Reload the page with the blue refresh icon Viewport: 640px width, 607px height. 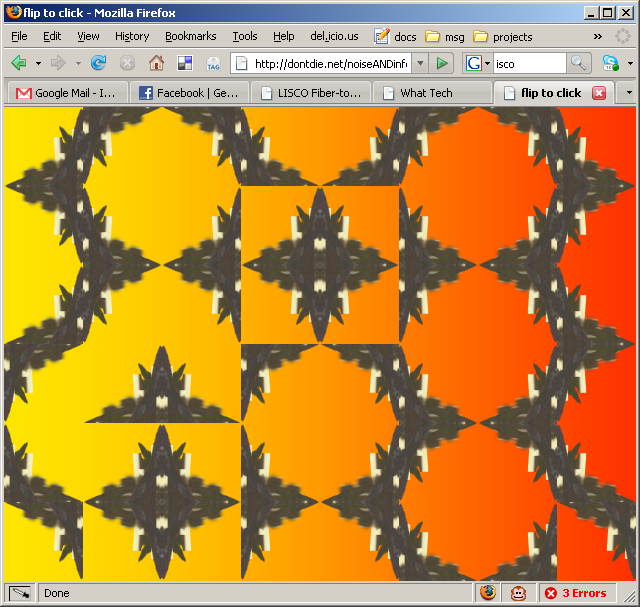[x=98, y=62]
